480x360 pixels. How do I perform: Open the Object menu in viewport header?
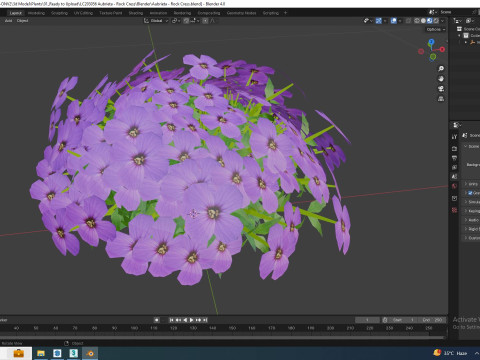[x=22, y=21]
